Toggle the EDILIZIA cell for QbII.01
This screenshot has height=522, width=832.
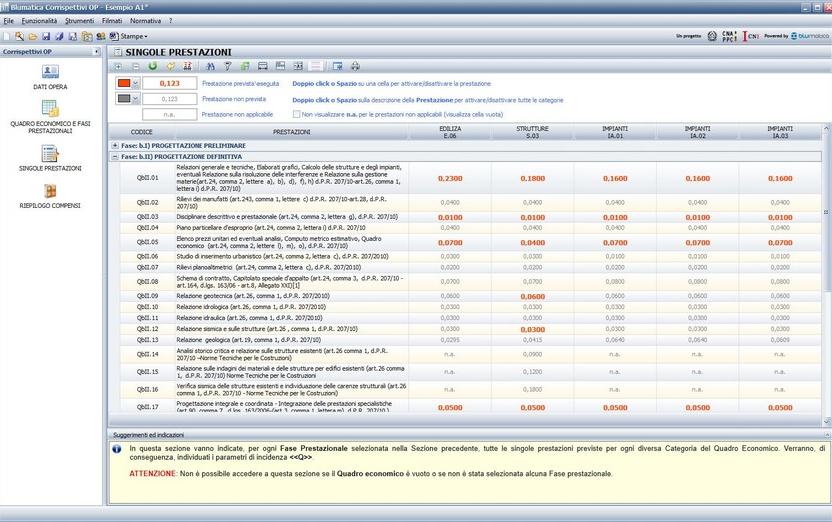pos(449,178)
